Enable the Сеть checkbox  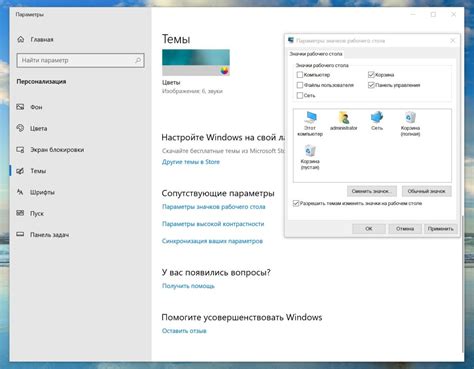[x=300, y=95]
